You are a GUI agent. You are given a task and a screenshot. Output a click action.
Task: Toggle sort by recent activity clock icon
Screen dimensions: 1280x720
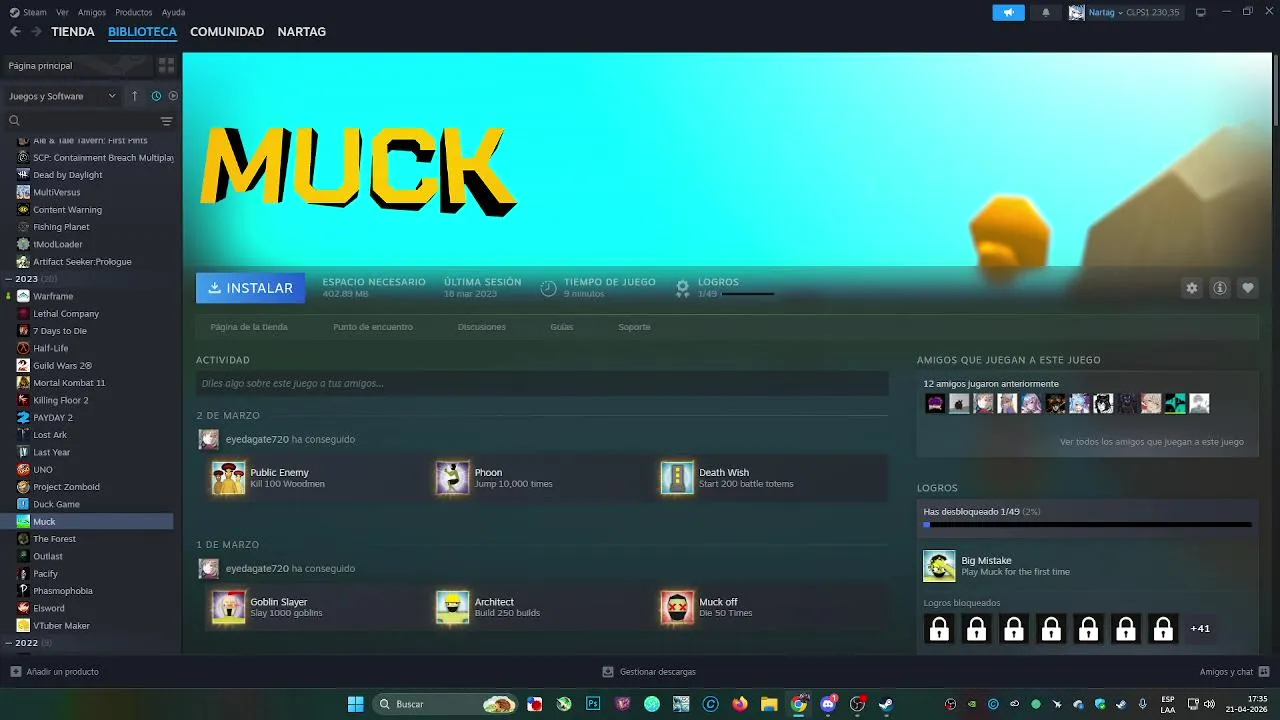[156, 96]
